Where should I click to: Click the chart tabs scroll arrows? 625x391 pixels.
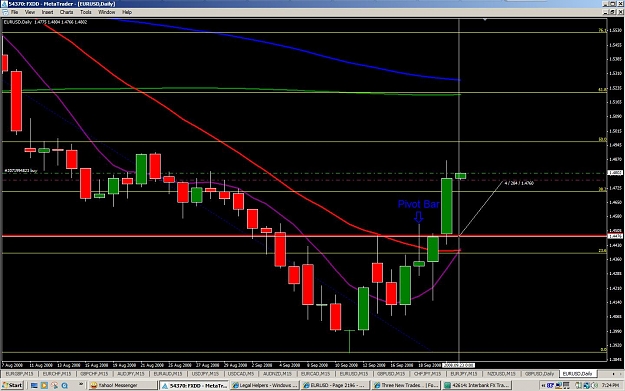click(616, 374)
